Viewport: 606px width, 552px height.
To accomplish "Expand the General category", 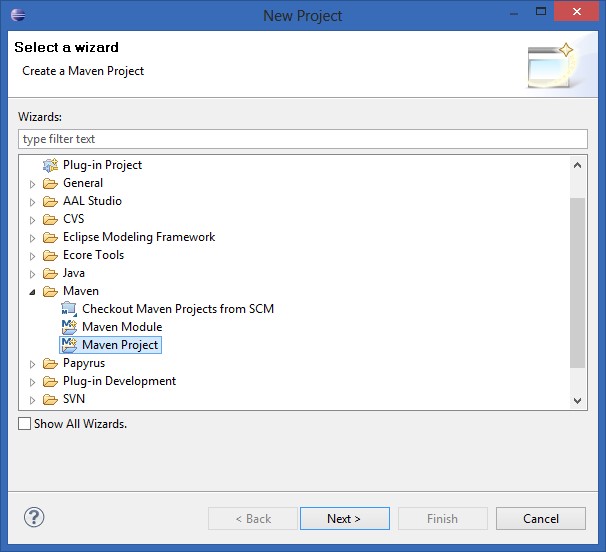I will (32, 184).
